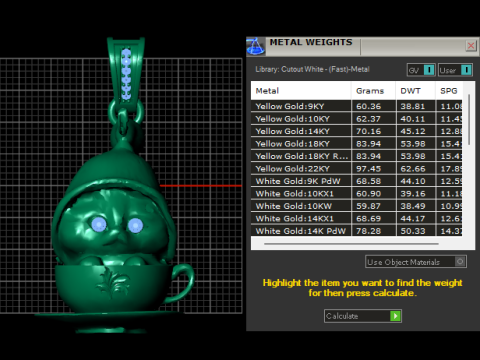Click the 44.10 DWT value

click(x=413, y=181)
